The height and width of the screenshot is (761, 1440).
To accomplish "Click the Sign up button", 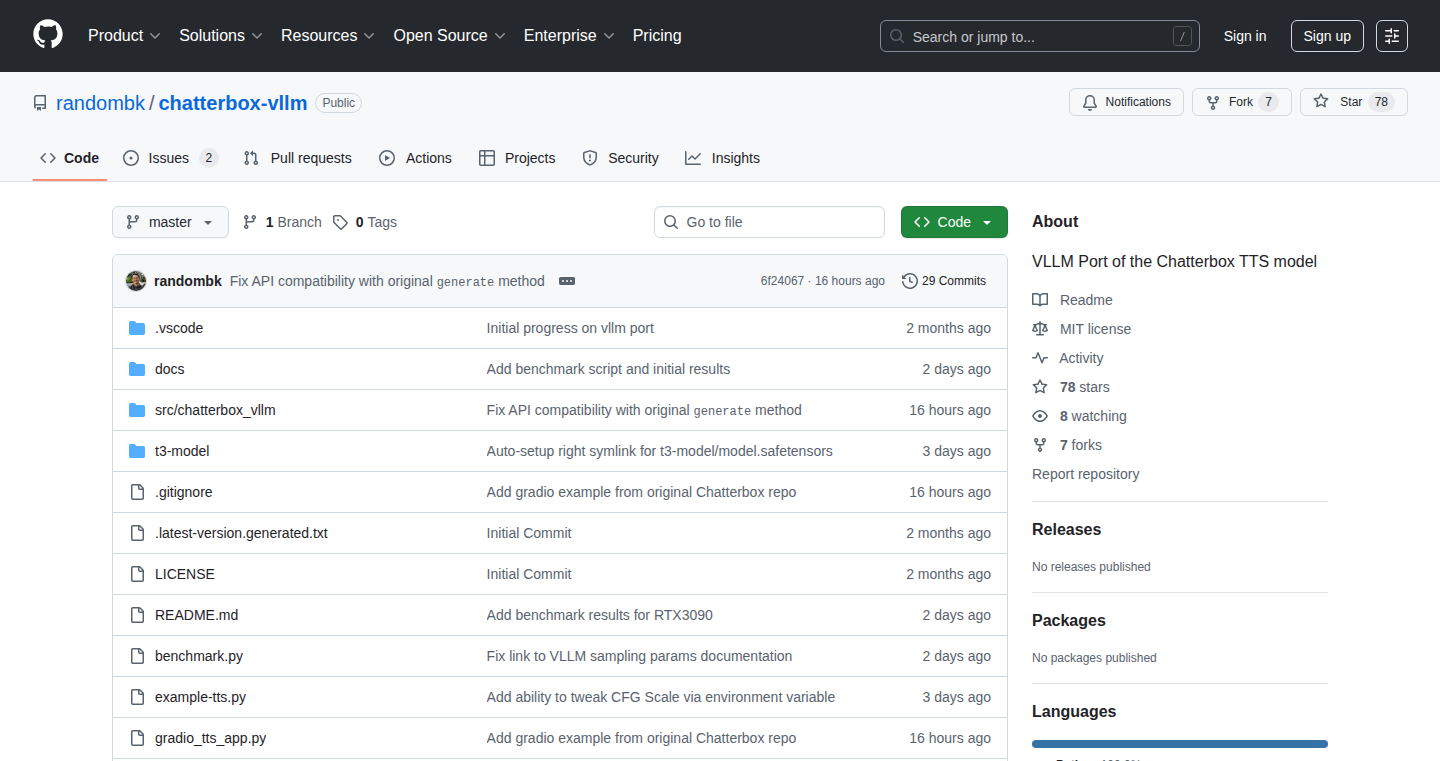I will pyautogui.click(x=1327, y=36).
